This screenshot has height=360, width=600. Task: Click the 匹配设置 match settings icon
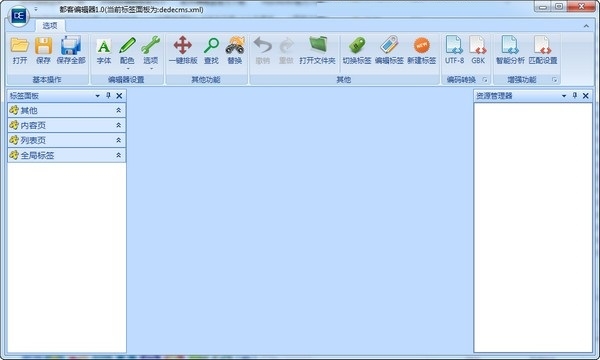click(542, 45)
